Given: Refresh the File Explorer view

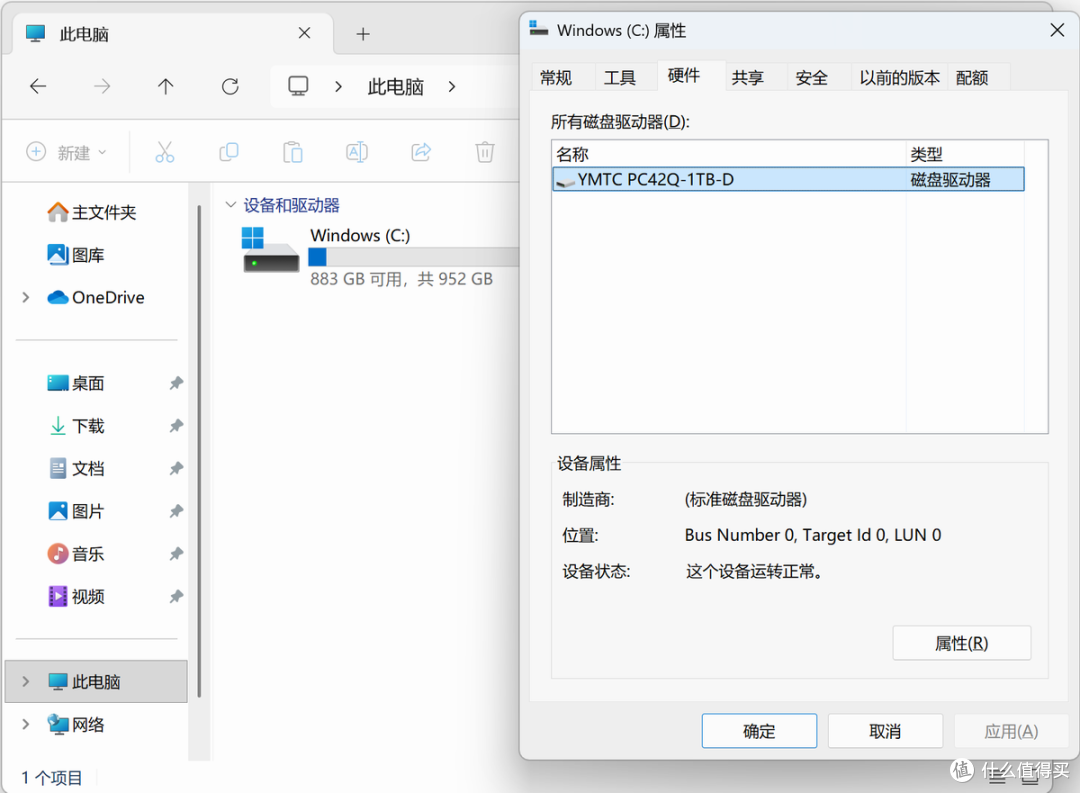Looking at the screenshot, I should tap(230, 86).
